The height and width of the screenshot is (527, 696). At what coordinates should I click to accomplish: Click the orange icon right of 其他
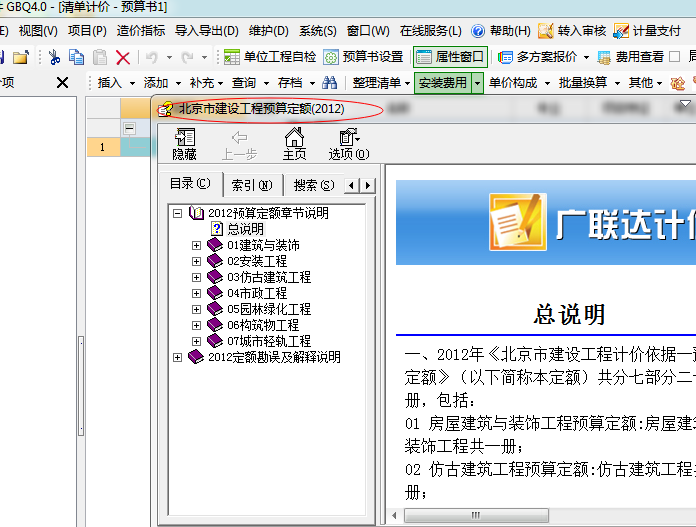[677, 83]
